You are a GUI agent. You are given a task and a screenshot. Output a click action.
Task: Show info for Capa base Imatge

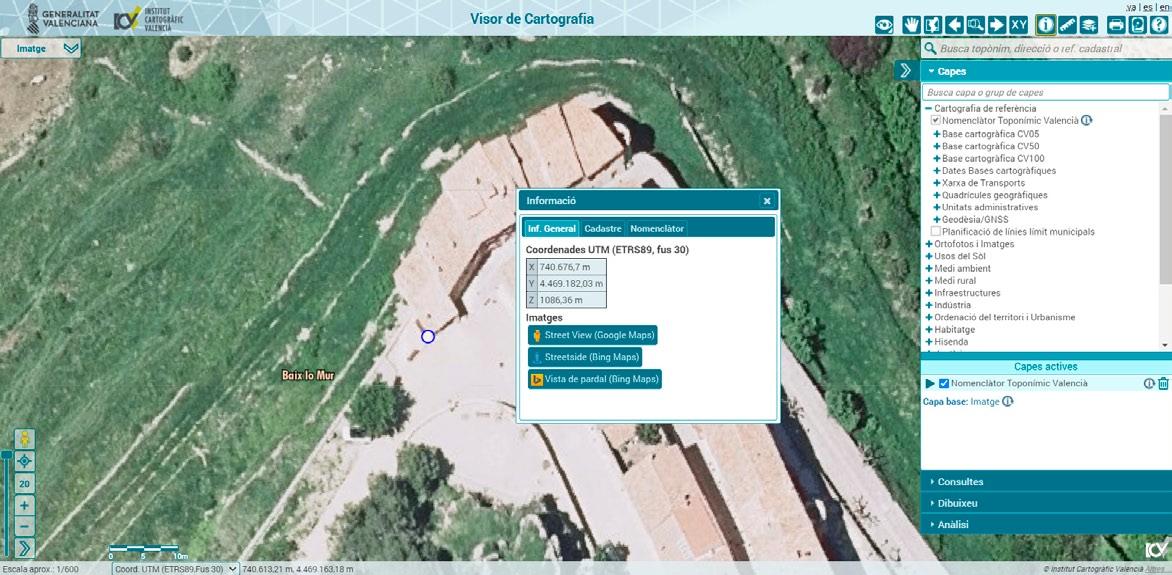click(x=1008, y=402)
